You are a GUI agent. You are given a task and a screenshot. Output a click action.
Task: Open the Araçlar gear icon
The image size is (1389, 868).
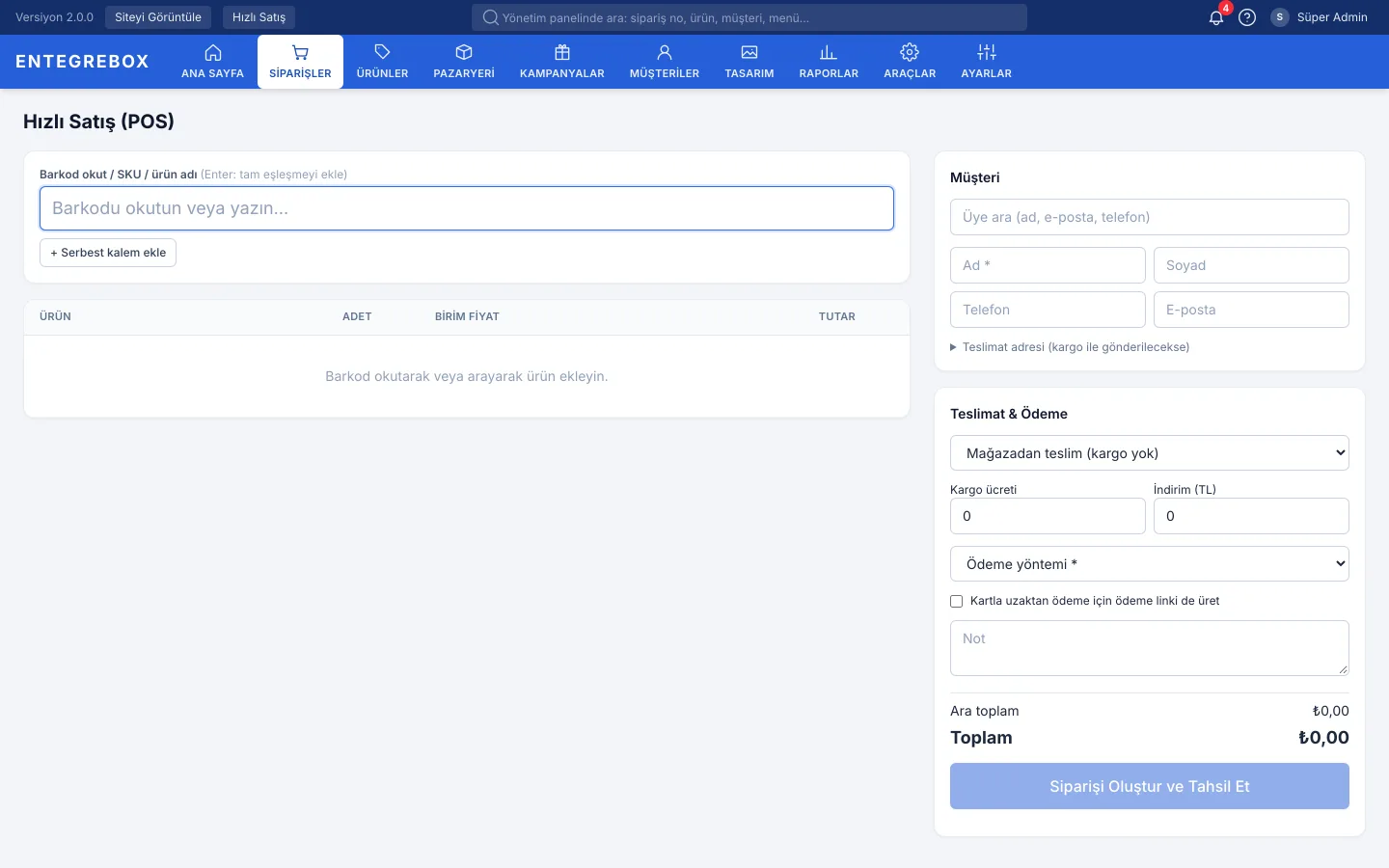click(x=910, y=53)
